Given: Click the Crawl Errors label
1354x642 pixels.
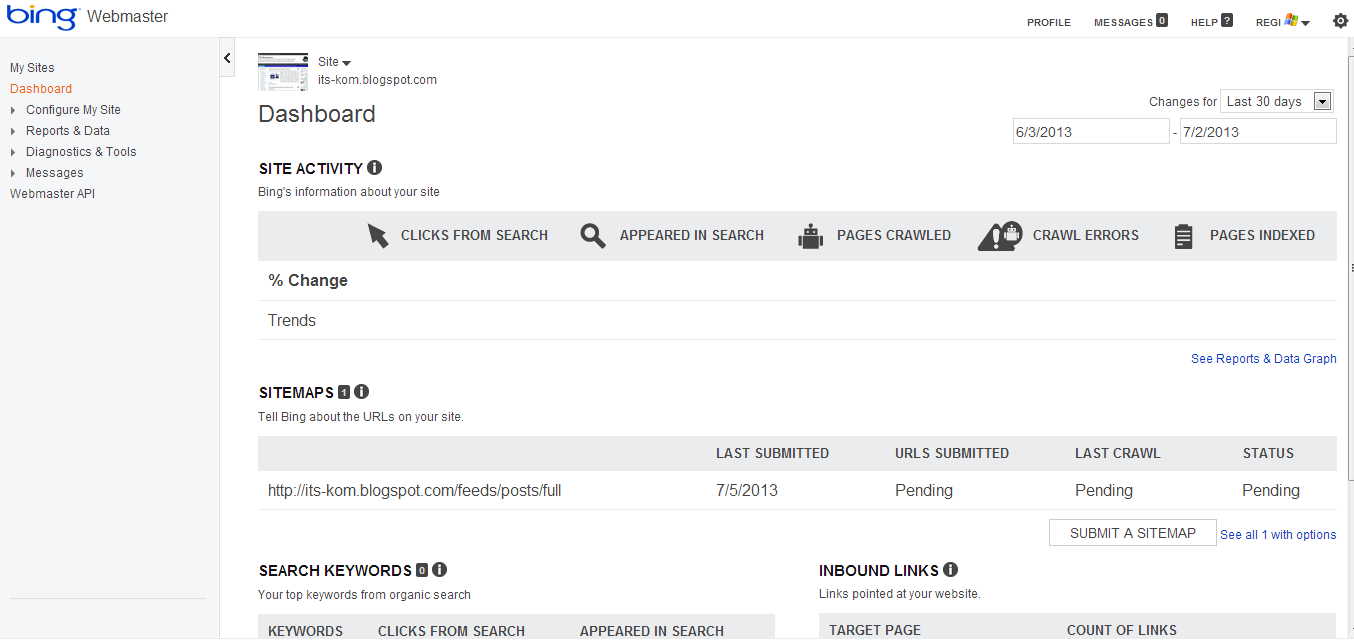Looking at the screenshot, I should pyautogui.click(x=1086, y=236).
